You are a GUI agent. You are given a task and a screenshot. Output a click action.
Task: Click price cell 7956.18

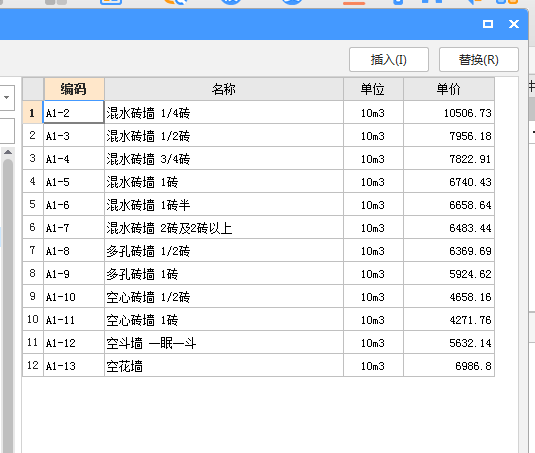[x=449, y=135]
